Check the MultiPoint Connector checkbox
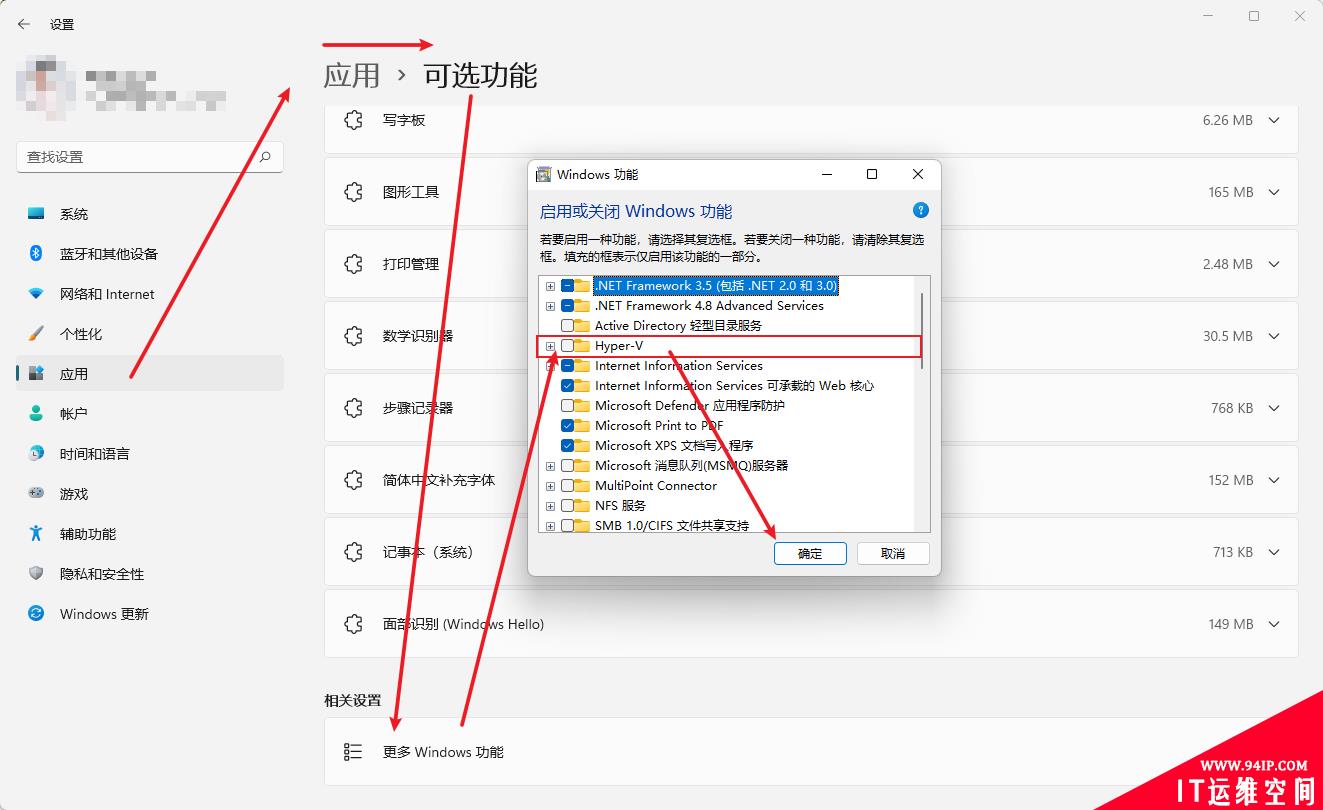The image size is (1323, 810). pyautogui.click(x=568, y=486)
